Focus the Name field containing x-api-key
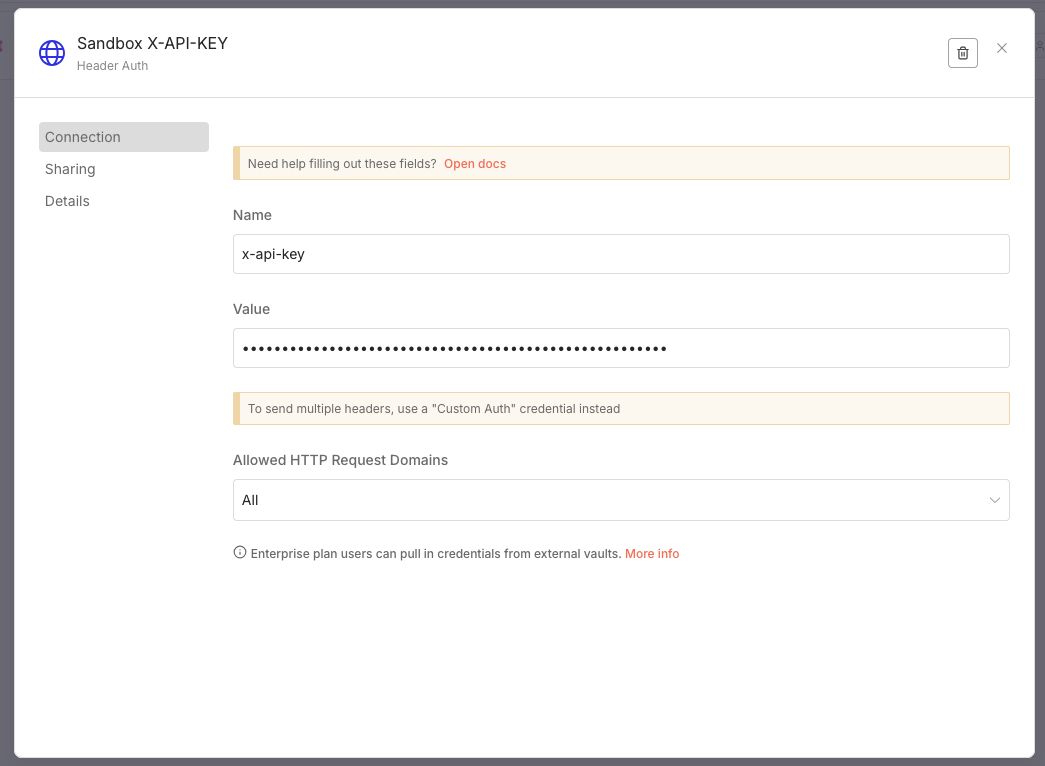The image size is (1045, 766). pos(620,254)
